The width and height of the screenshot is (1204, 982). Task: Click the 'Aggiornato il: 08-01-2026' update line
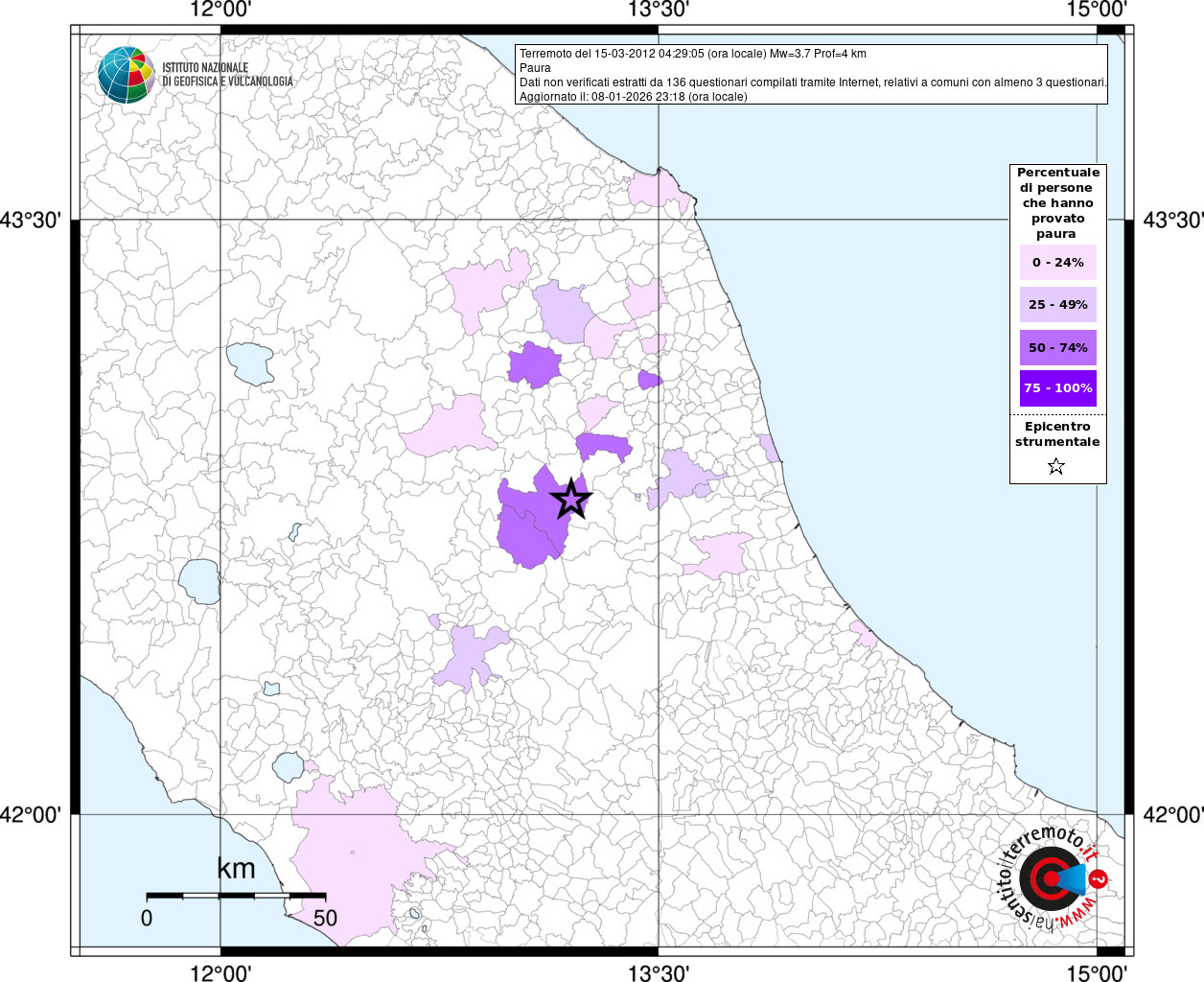633,97
